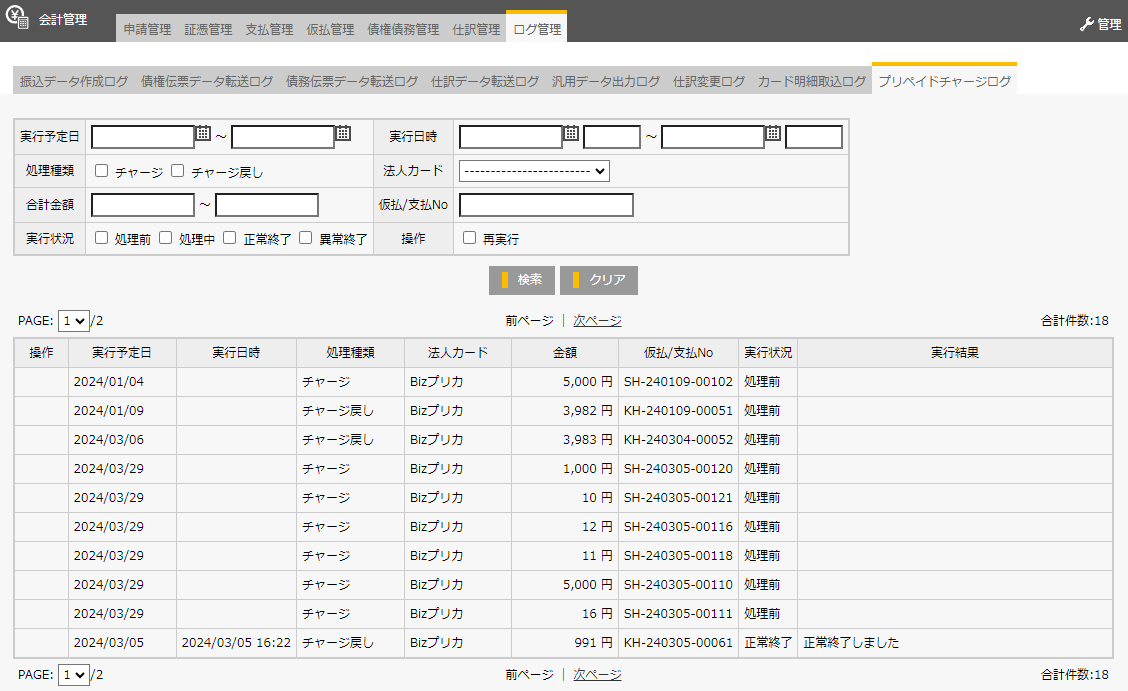
Task: Open 振込データ作成ログ tab
Action: coord(74,81)
